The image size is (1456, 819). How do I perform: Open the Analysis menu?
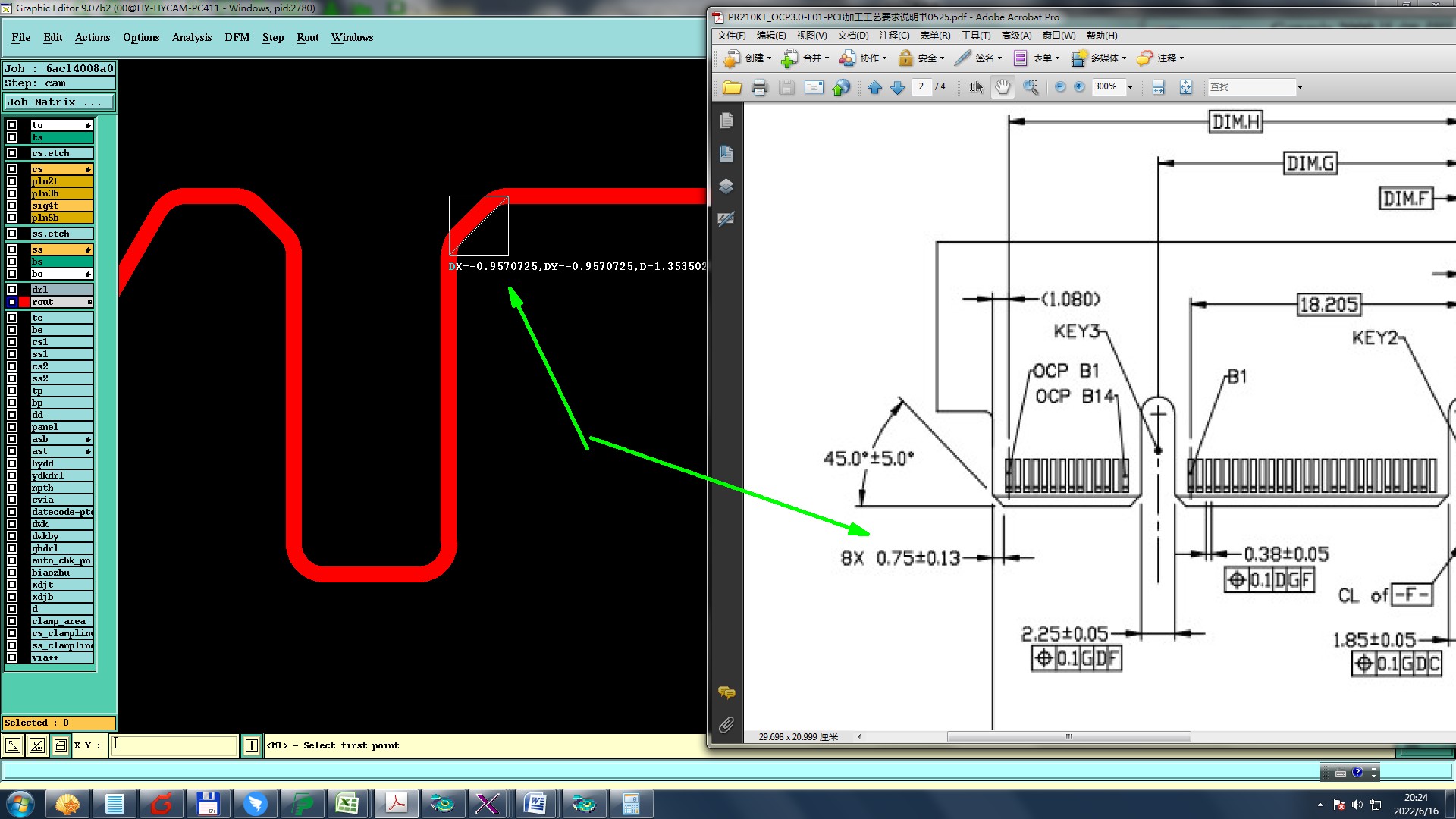pos(191,37)
